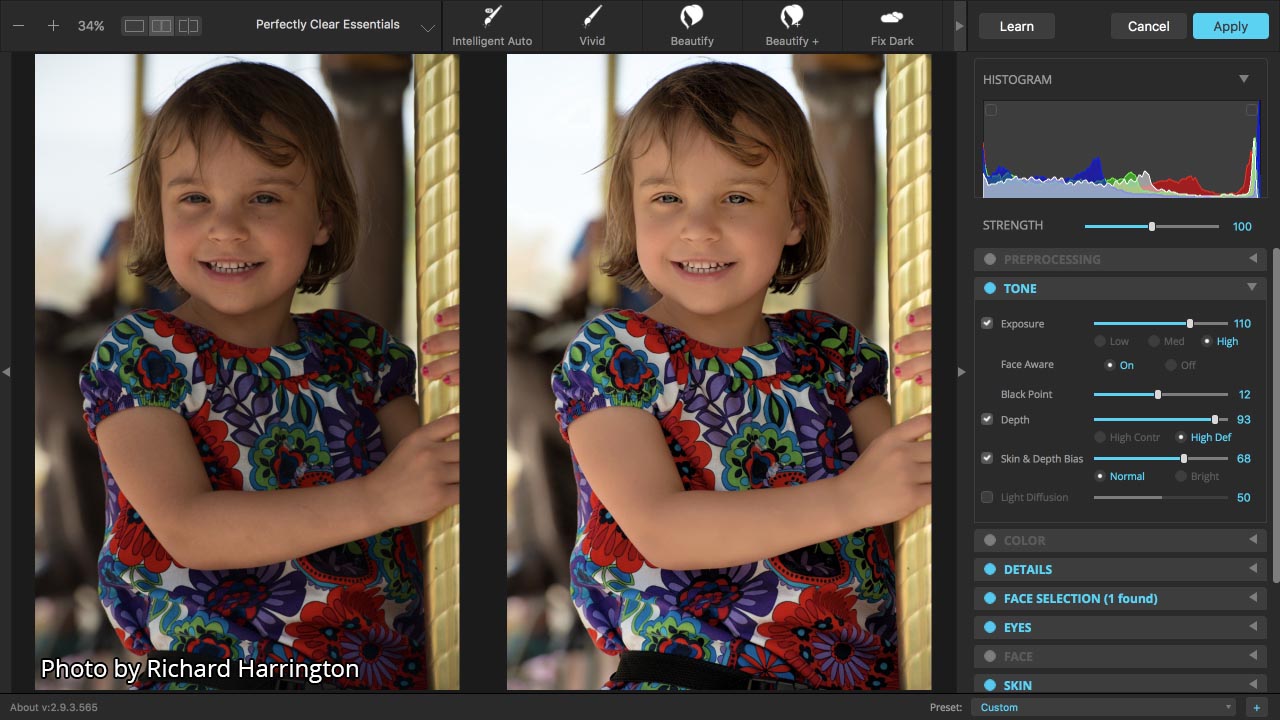Image resolution: width=1280 pixels, height=720 pixels.
Task: Switch to single image view
Action: (x=134, y=26)
